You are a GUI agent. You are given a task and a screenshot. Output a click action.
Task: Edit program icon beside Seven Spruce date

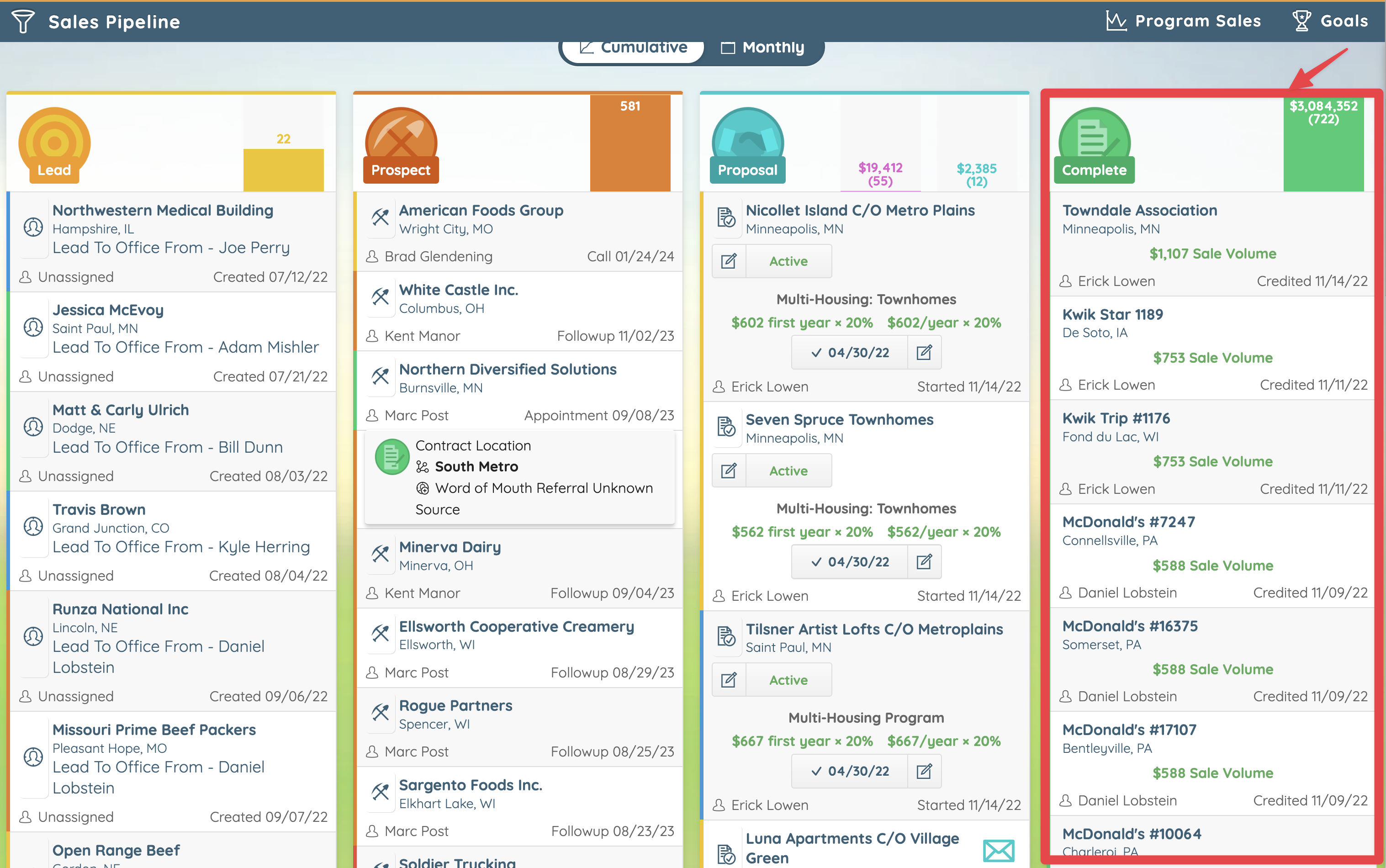tap(925, 562)
